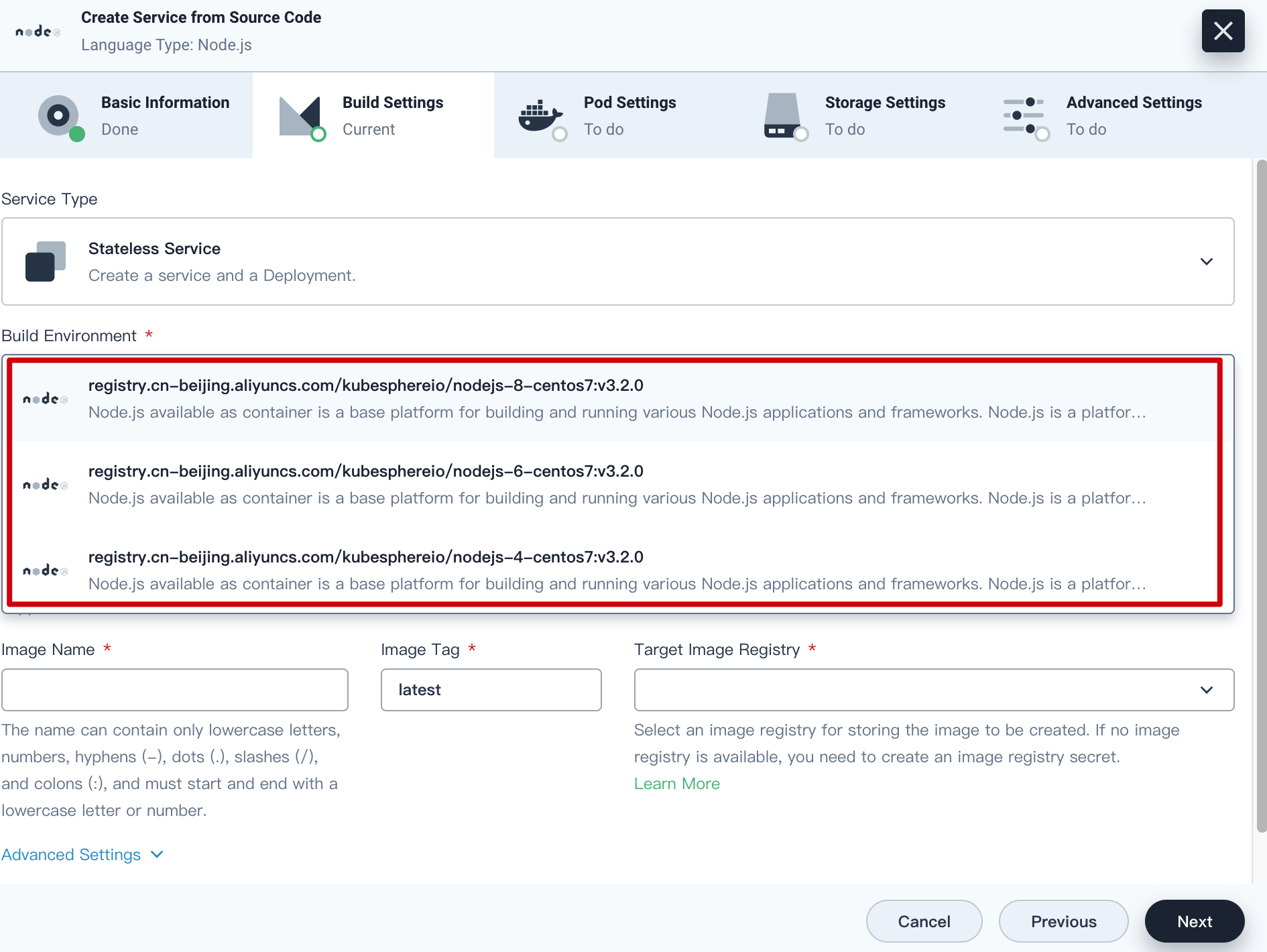Click the Basic Information step icon
This screenshot has height=952, width=1267.
61,117
